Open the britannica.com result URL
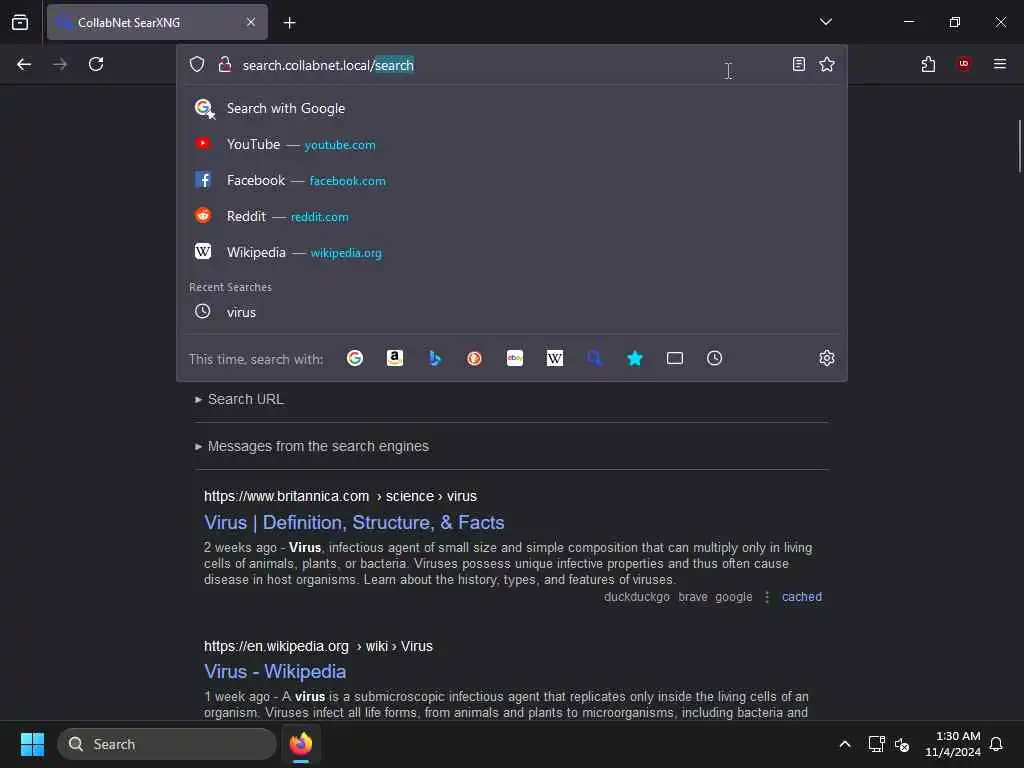The height and width of the screenshot is (768, 1024). point(340,496)
